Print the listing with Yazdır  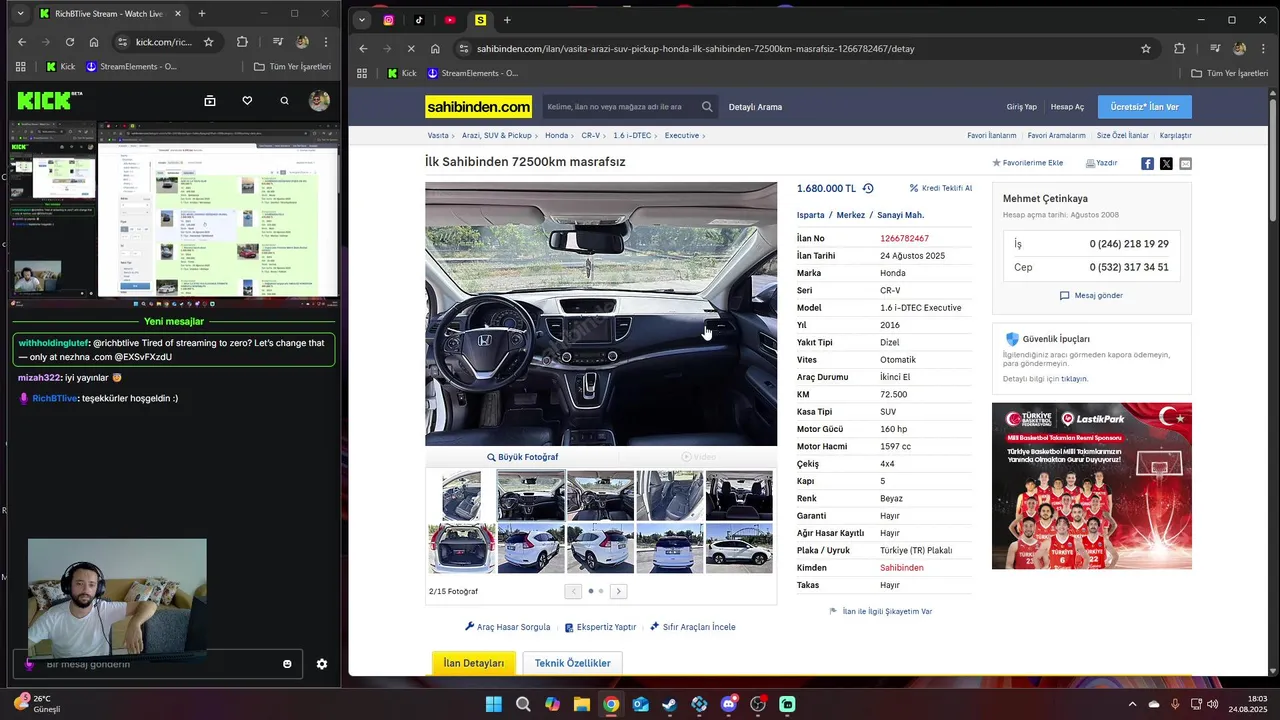[1101, 163]
